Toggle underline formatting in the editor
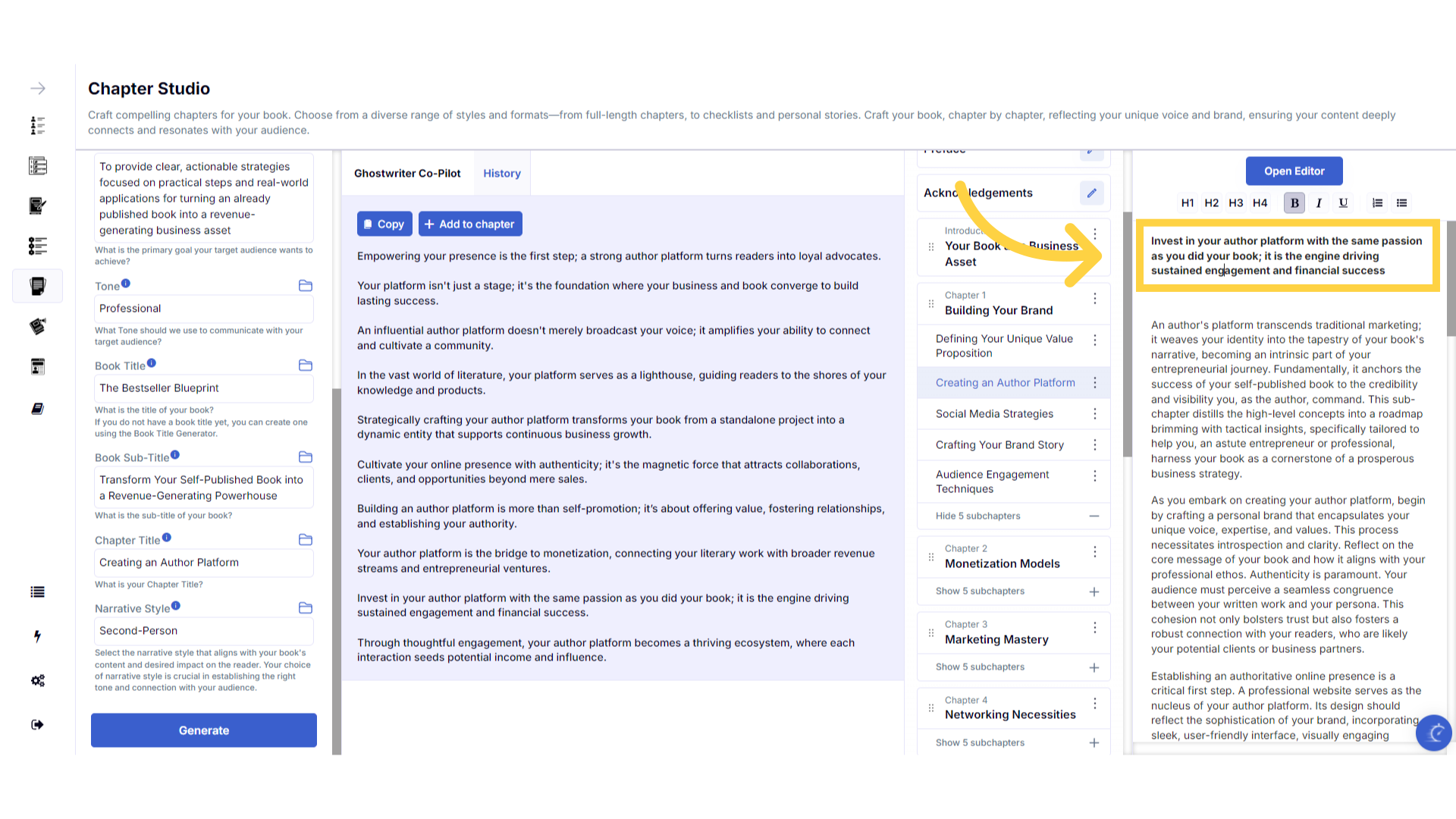The width and height of the screenshot is (1456, 819). (1343, 203)
